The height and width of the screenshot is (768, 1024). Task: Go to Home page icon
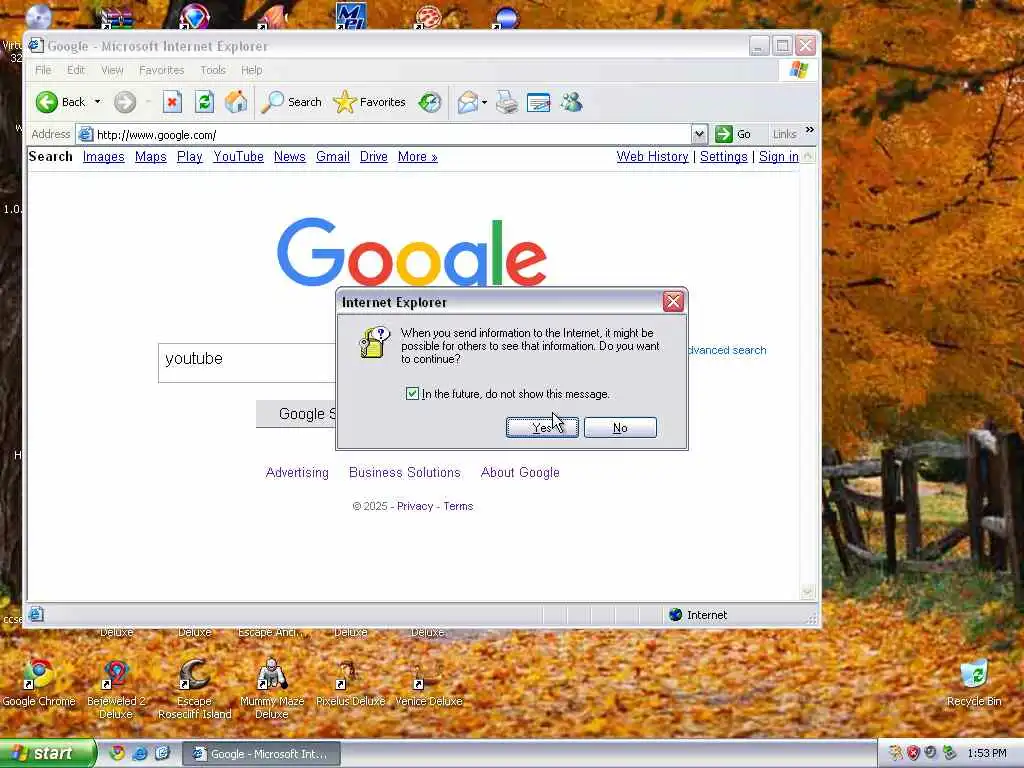(x=236, y=102)
